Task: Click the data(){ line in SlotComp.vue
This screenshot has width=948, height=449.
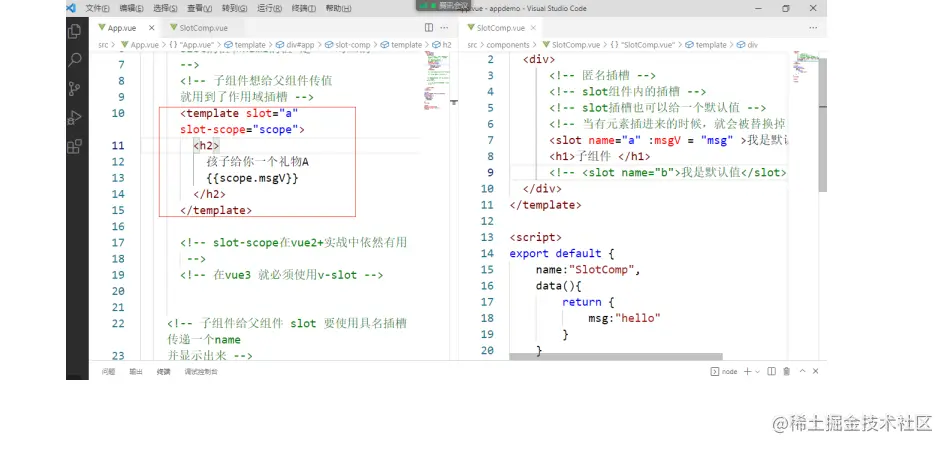Action: (558, 286)
